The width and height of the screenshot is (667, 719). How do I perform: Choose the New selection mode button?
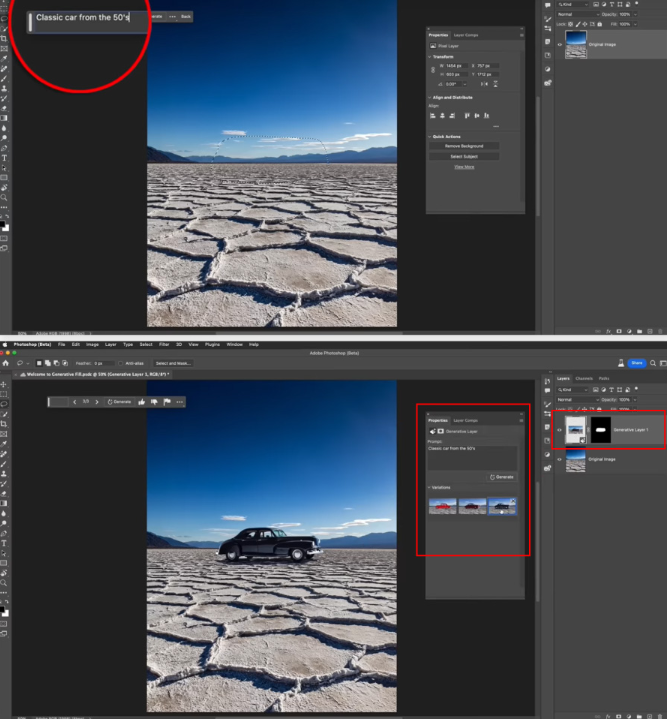pos(39,363)
